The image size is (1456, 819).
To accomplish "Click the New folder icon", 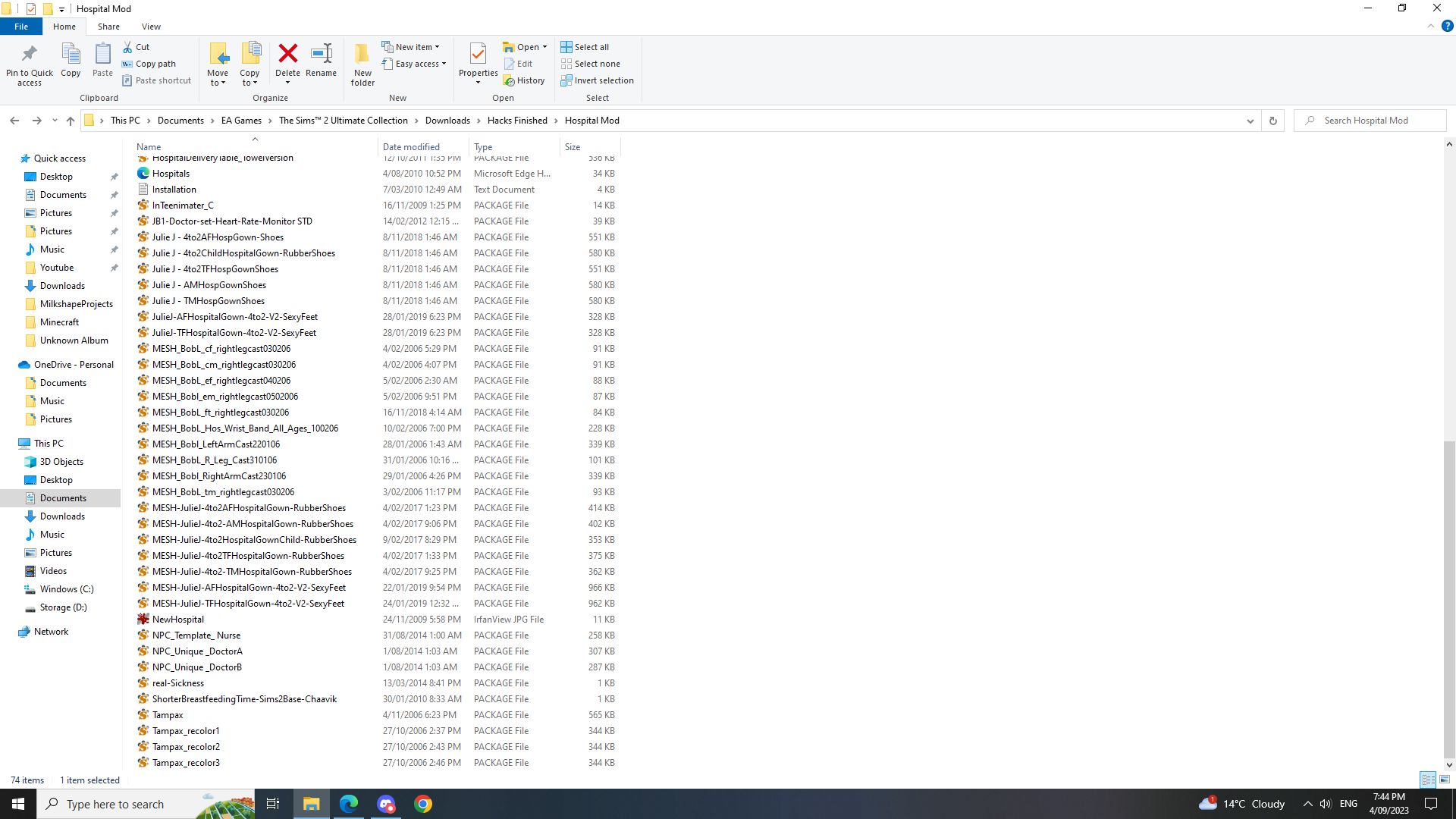I will tap(362, 55).
